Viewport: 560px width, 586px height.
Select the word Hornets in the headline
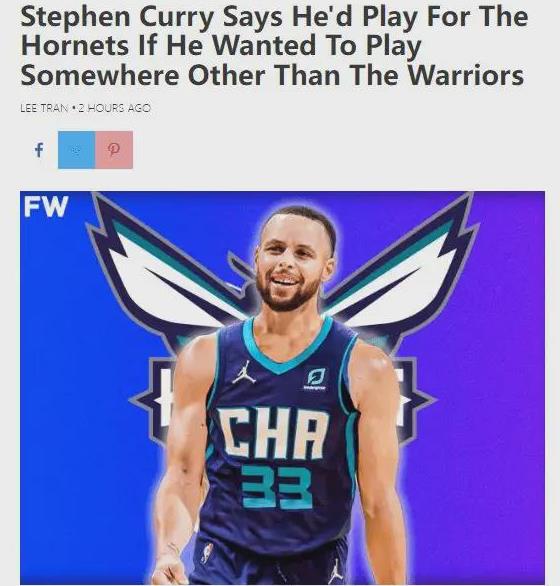coord(75,46)
